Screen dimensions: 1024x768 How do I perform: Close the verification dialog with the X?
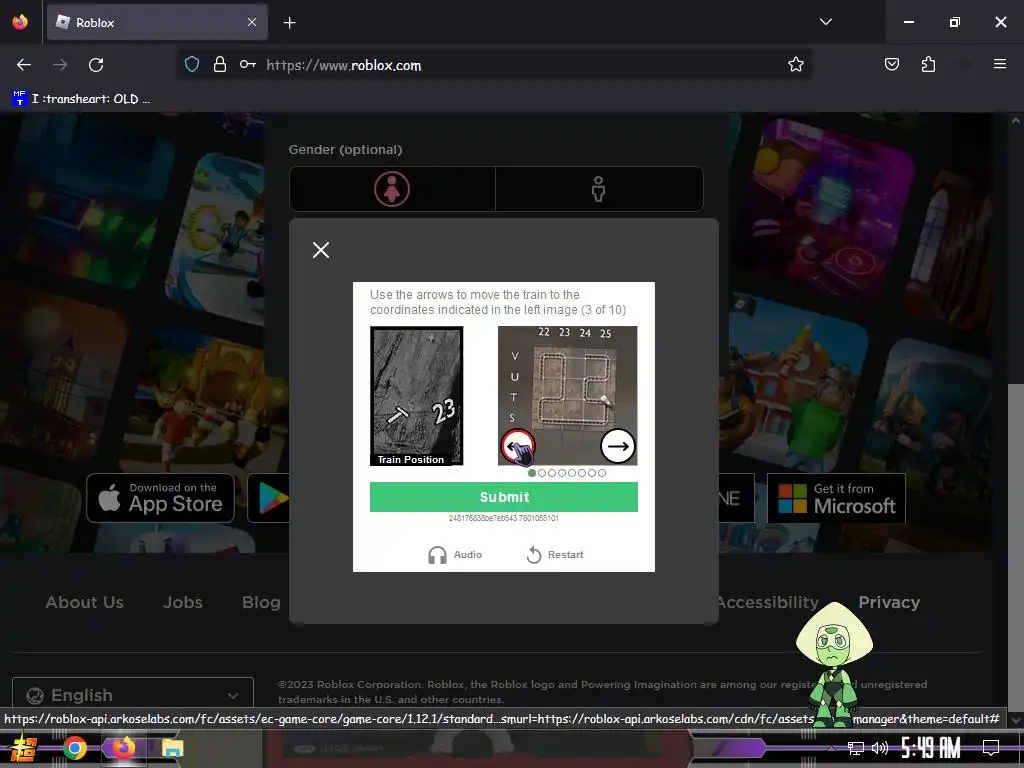(321, 250)
